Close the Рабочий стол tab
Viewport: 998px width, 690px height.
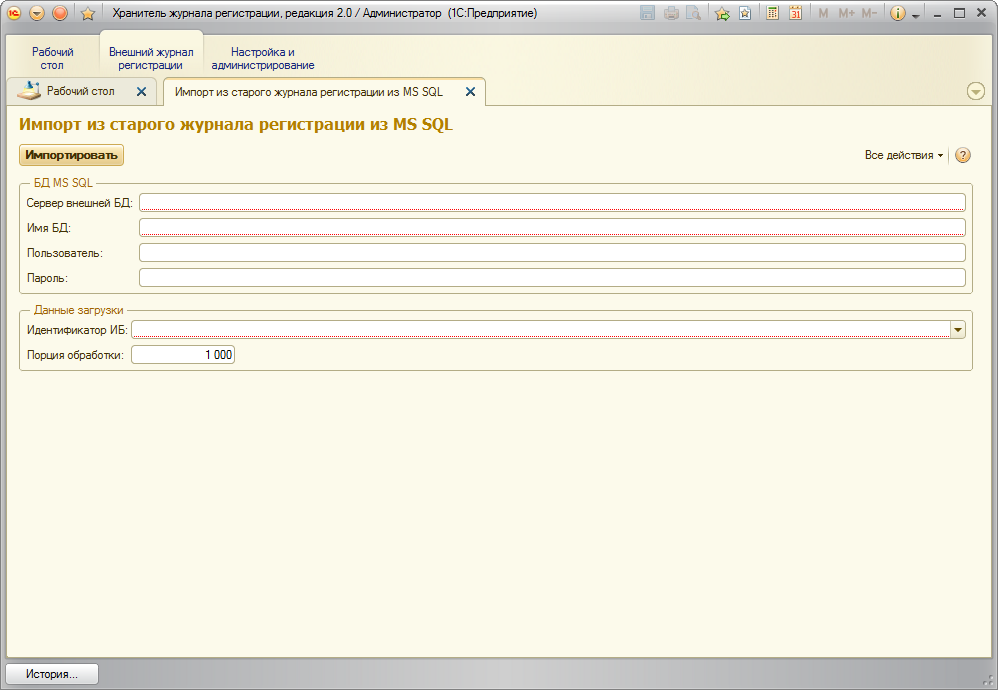141,91
